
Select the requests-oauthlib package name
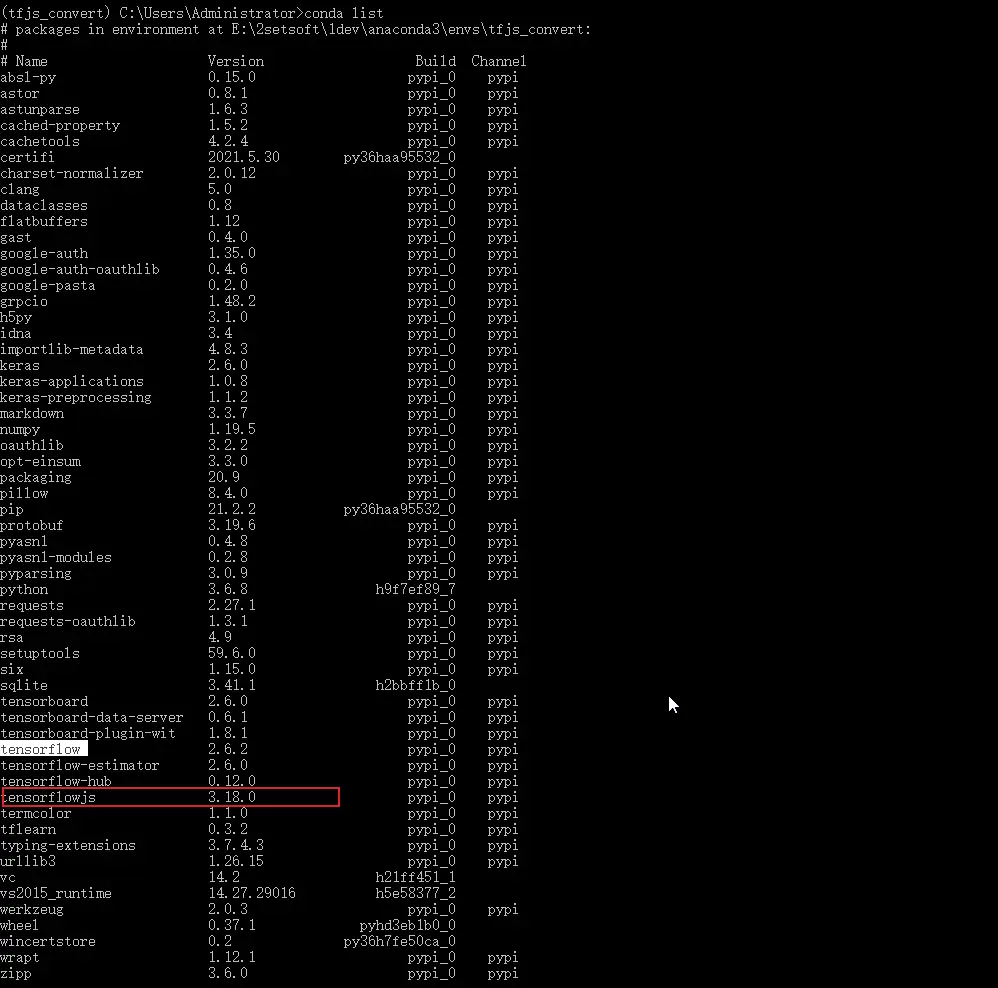pos(68,621)
